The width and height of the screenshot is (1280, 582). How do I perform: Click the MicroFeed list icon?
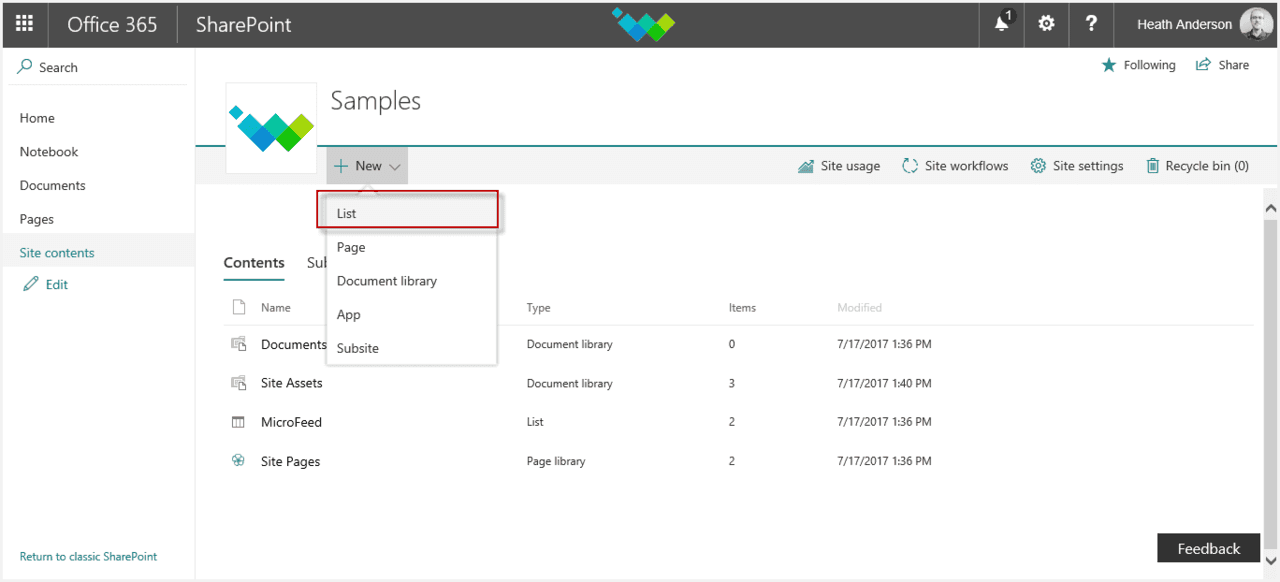coord(238,422)
